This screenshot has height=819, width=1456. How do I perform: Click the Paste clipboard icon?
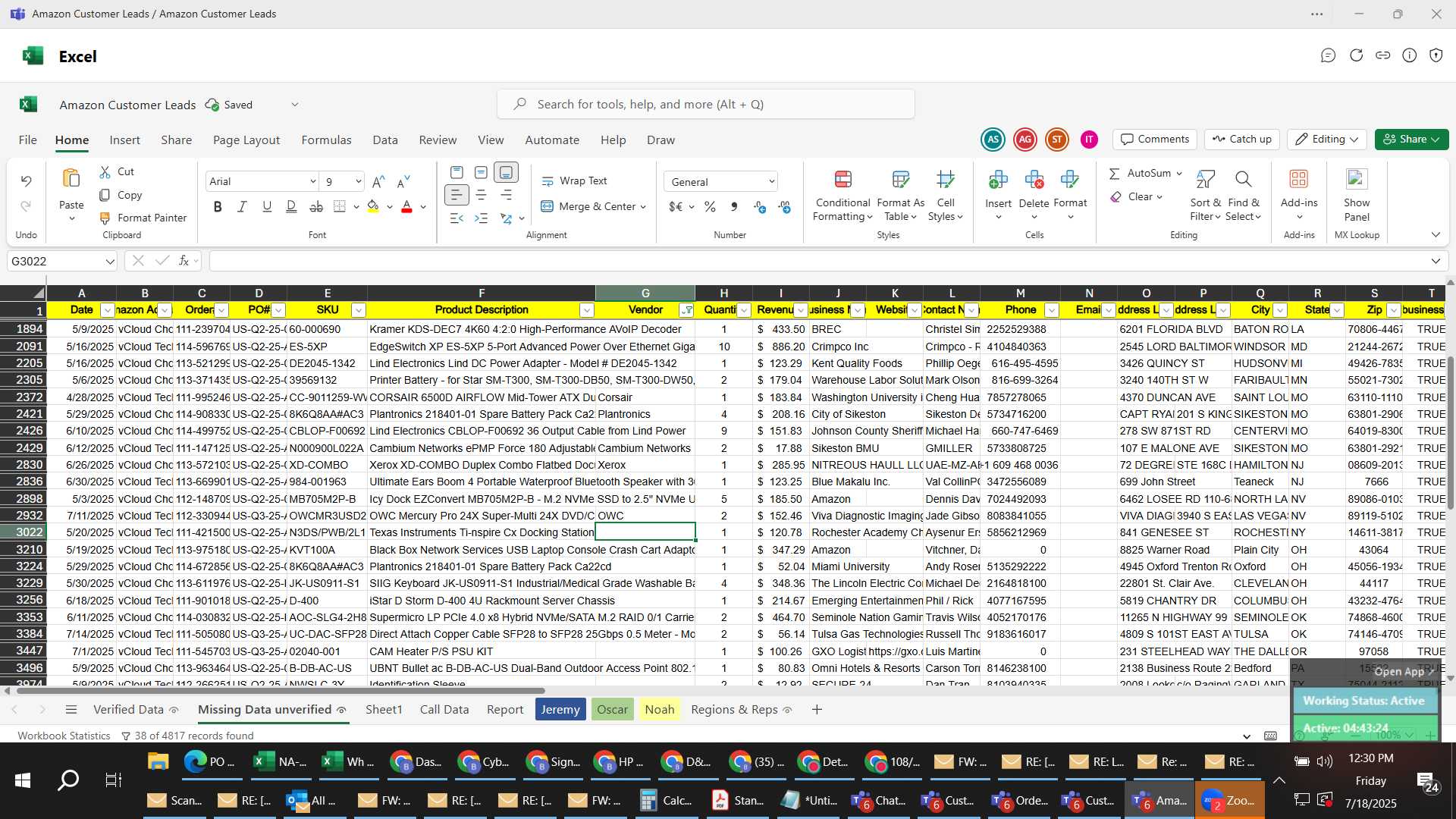pos(71,179)
